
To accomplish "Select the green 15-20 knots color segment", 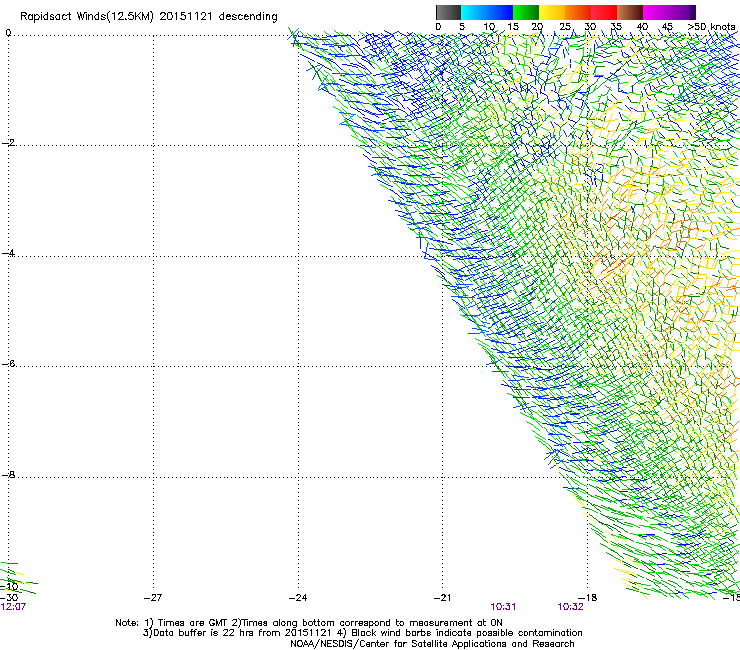I will point(526,12).
